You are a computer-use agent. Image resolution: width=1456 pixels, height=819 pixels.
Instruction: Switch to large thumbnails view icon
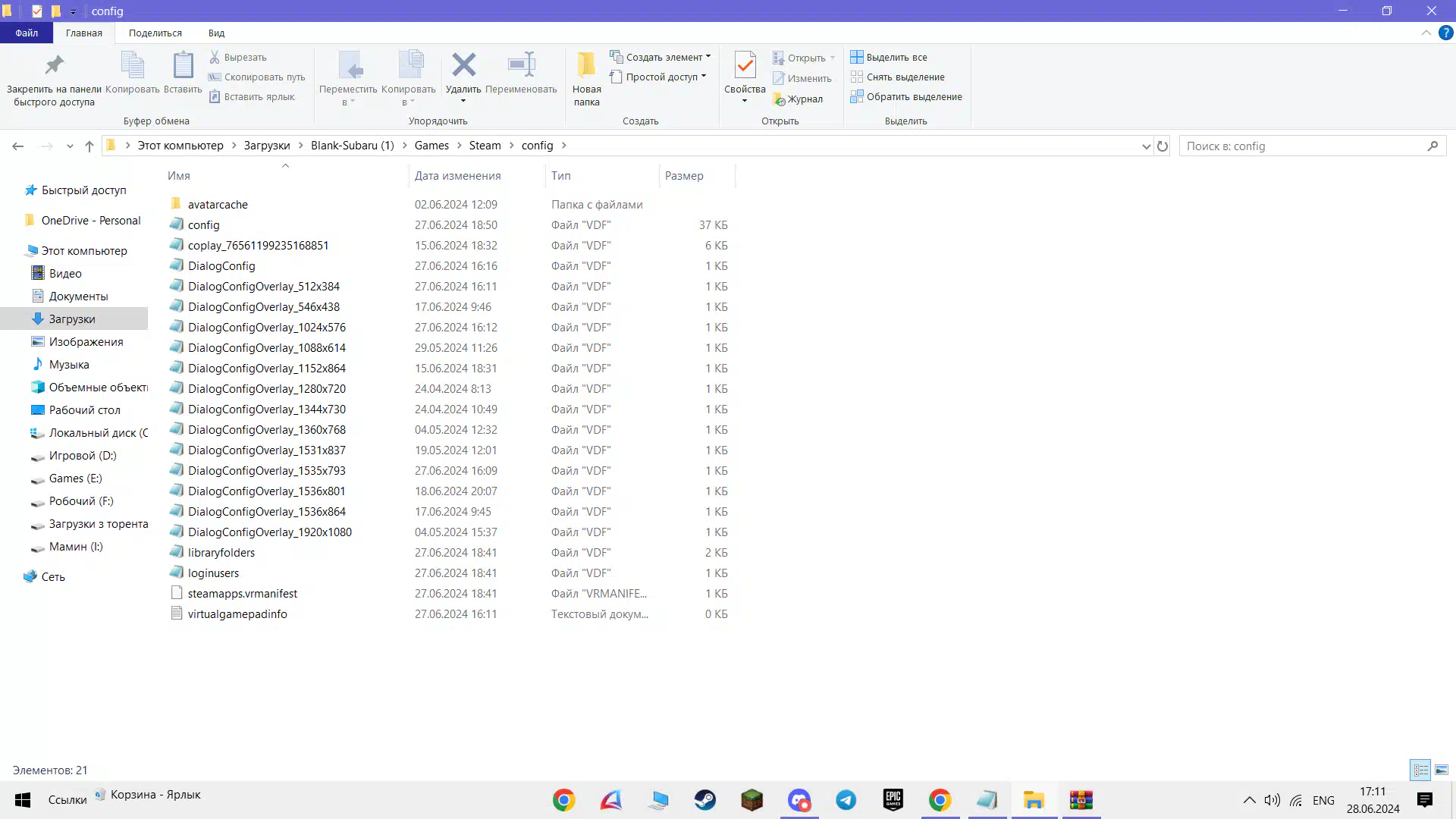point(1442,770)
